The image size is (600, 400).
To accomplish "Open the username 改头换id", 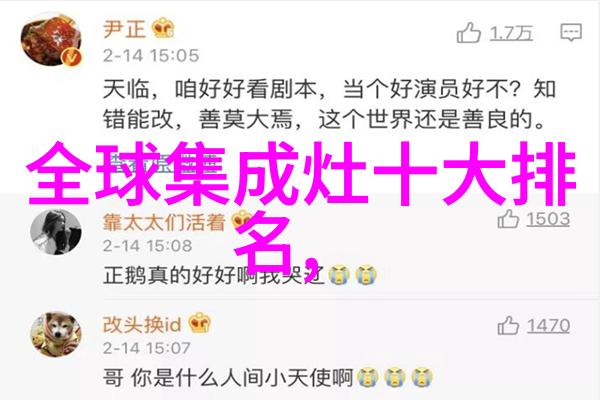I will [x=142, y=324].
